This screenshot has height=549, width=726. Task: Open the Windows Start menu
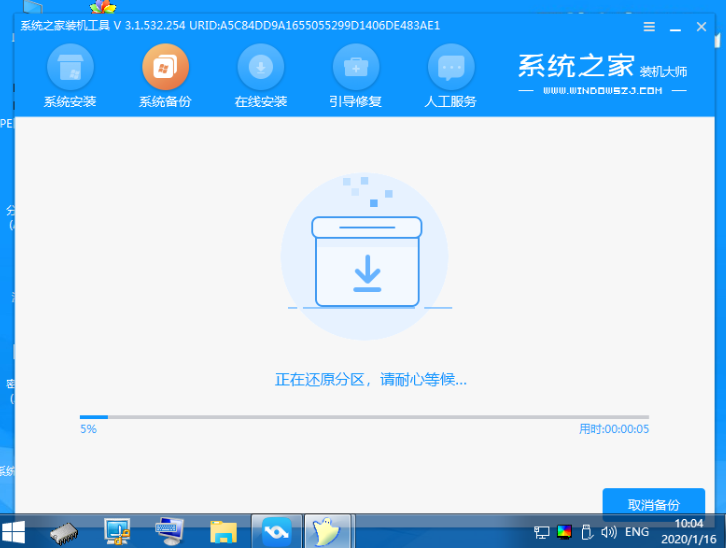(15, 531)
